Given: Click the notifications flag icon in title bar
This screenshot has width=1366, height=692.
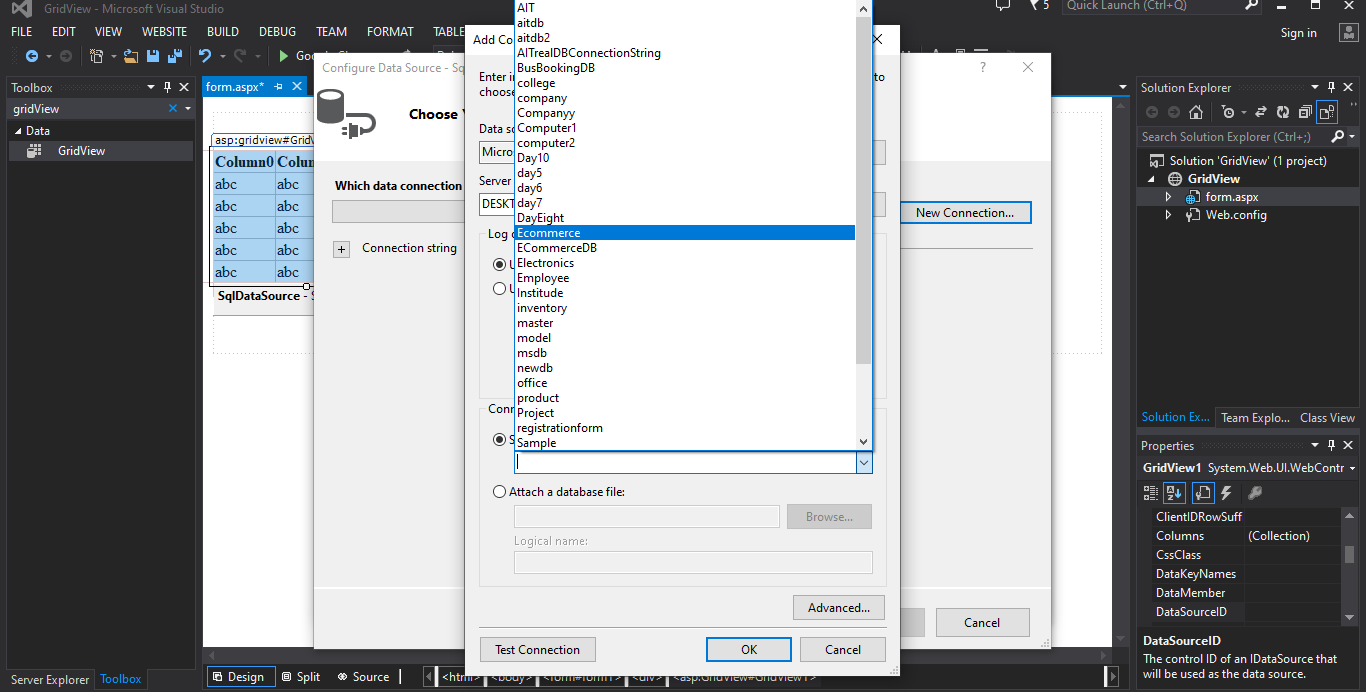Looking at the screenshot, I should click(x=1035, y=6).
